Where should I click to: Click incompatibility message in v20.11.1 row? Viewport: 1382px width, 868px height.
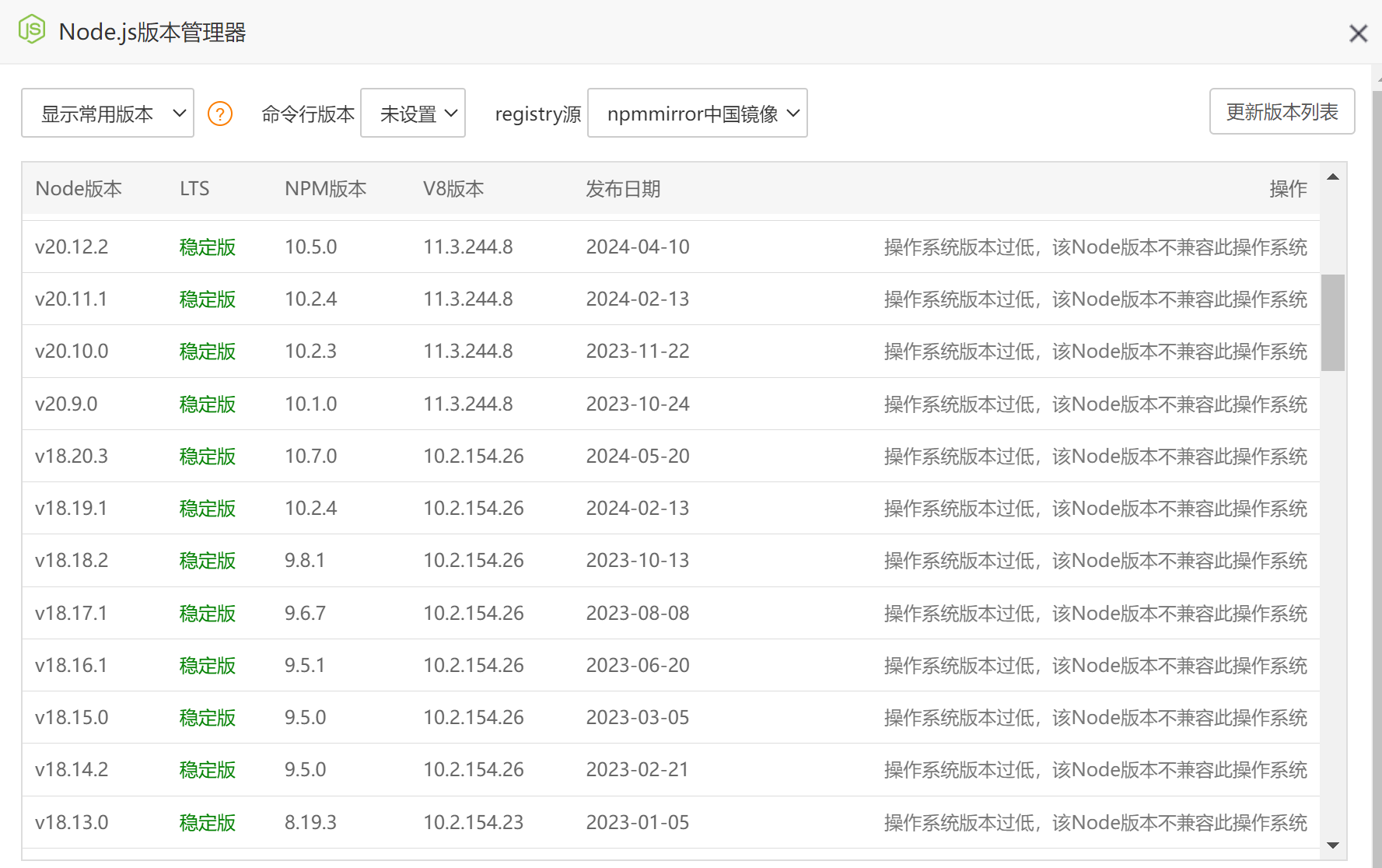click(1096, 299)
